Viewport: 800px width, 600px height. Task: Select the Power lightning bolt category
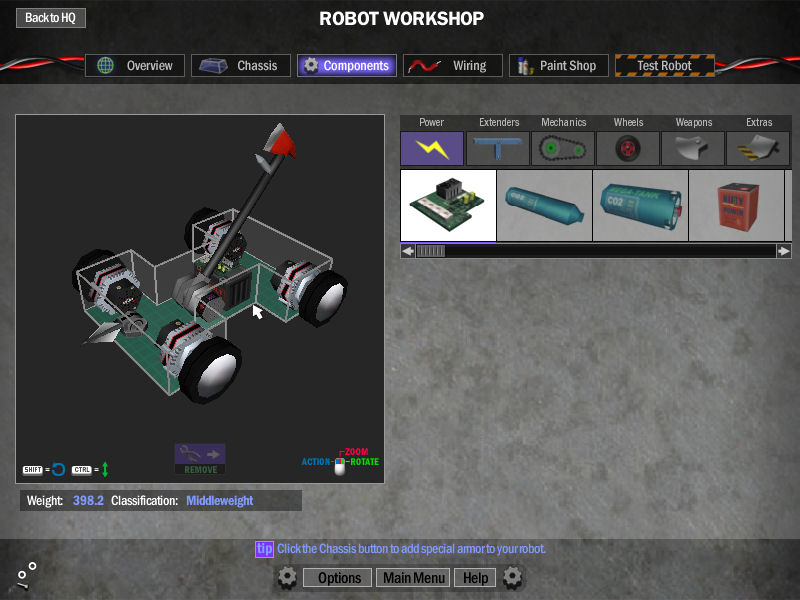tap(432, 148)
